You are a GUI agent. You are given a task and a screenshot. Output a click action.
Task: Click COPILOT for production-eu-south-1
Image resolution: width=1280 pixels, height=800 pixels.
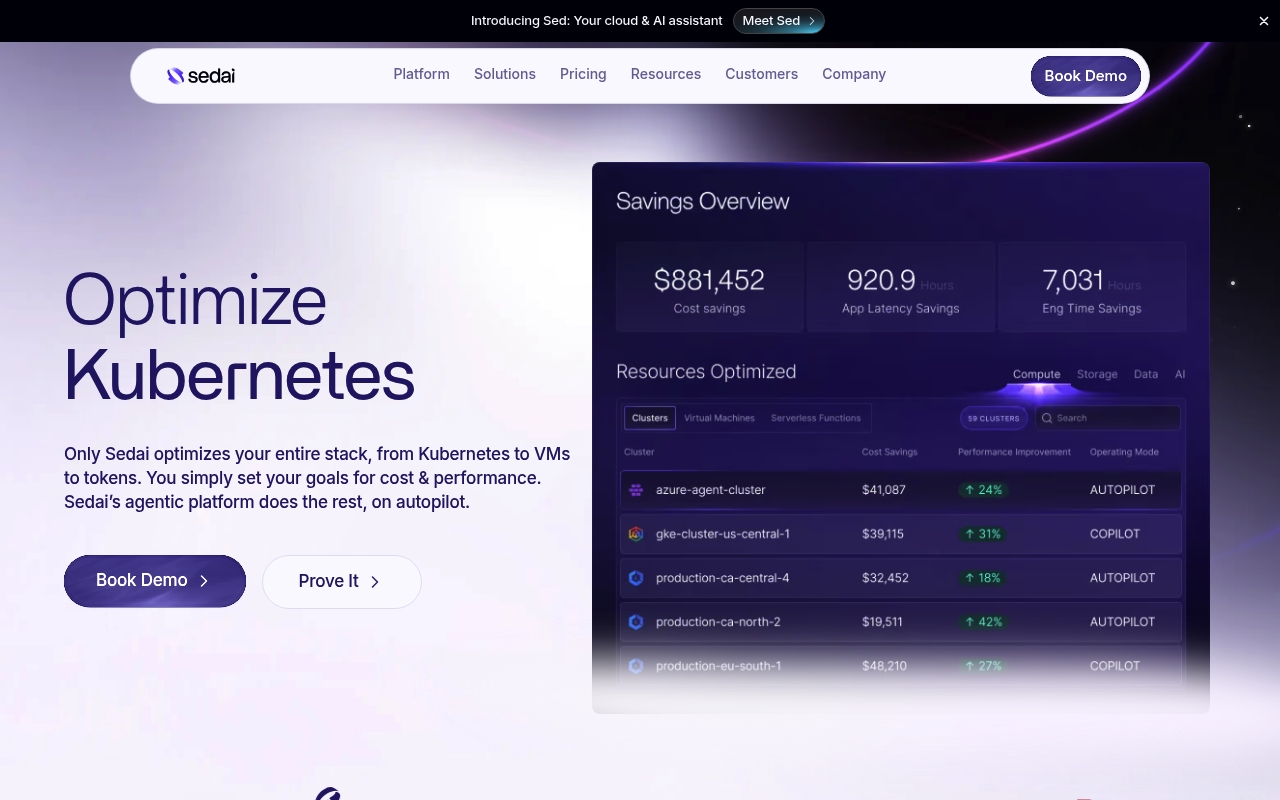[x=1115, y=666]
